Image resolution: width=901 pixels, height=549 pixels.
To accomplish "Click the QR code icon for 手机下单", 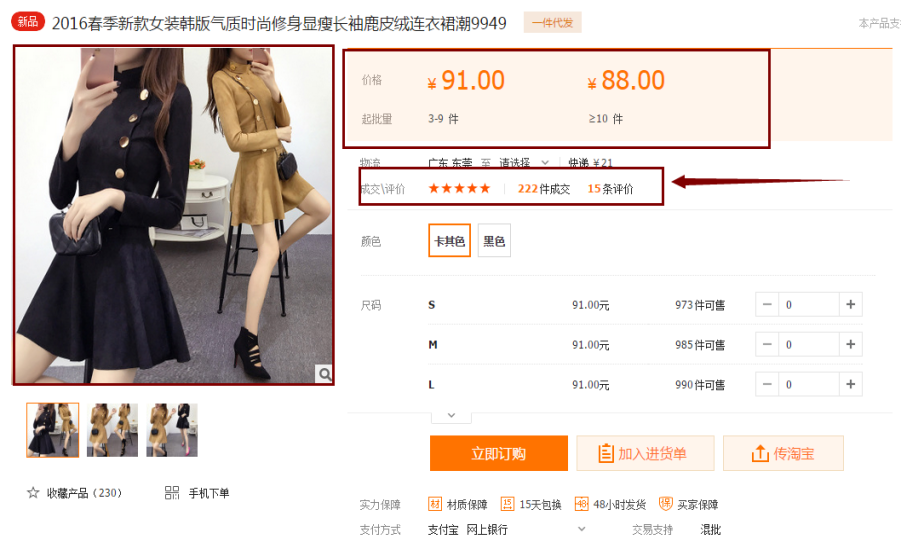I will pyautogui.click(x=171, y=493).
